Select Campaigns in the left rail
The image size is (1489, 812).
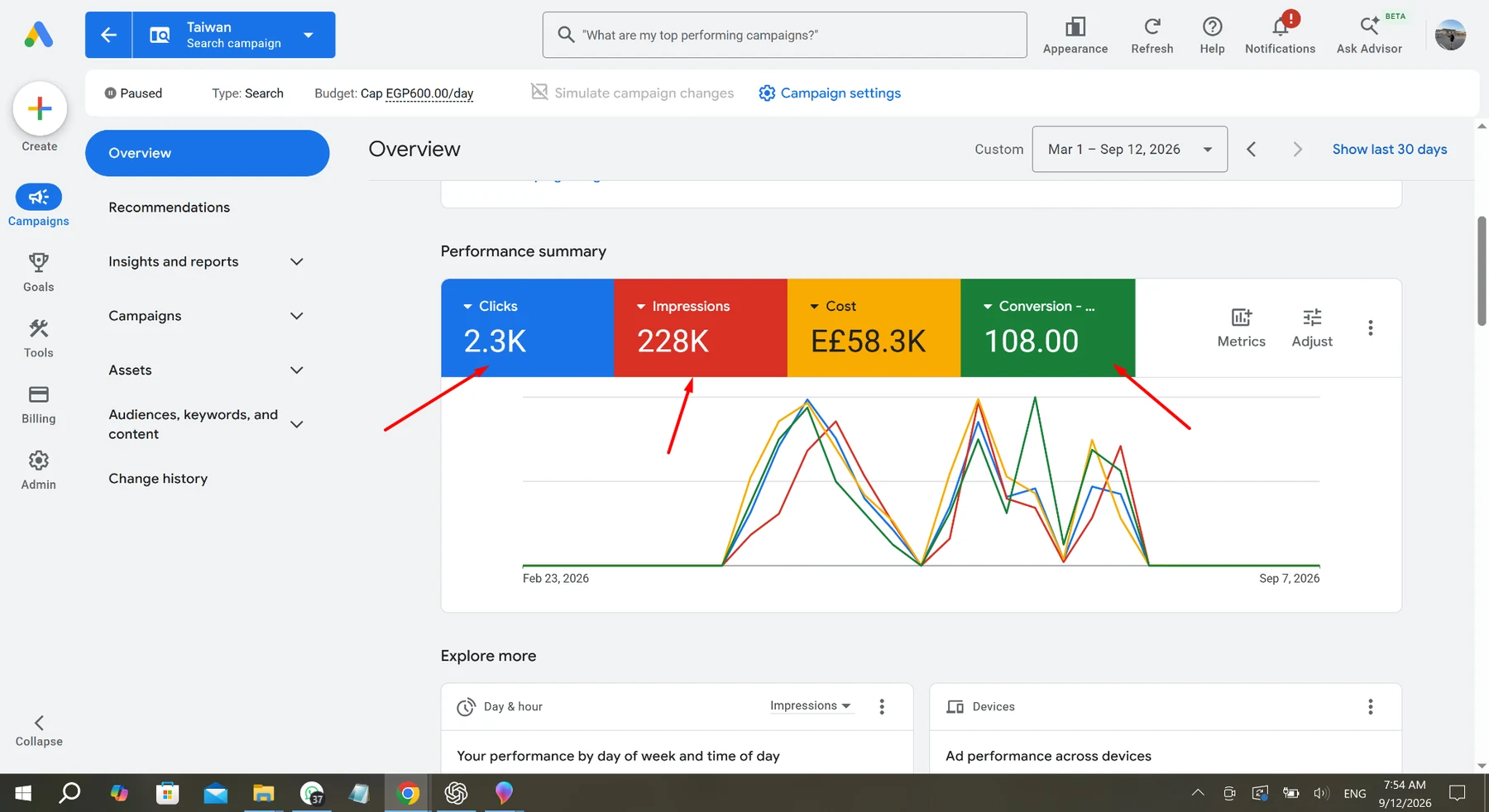click(38, 205)
